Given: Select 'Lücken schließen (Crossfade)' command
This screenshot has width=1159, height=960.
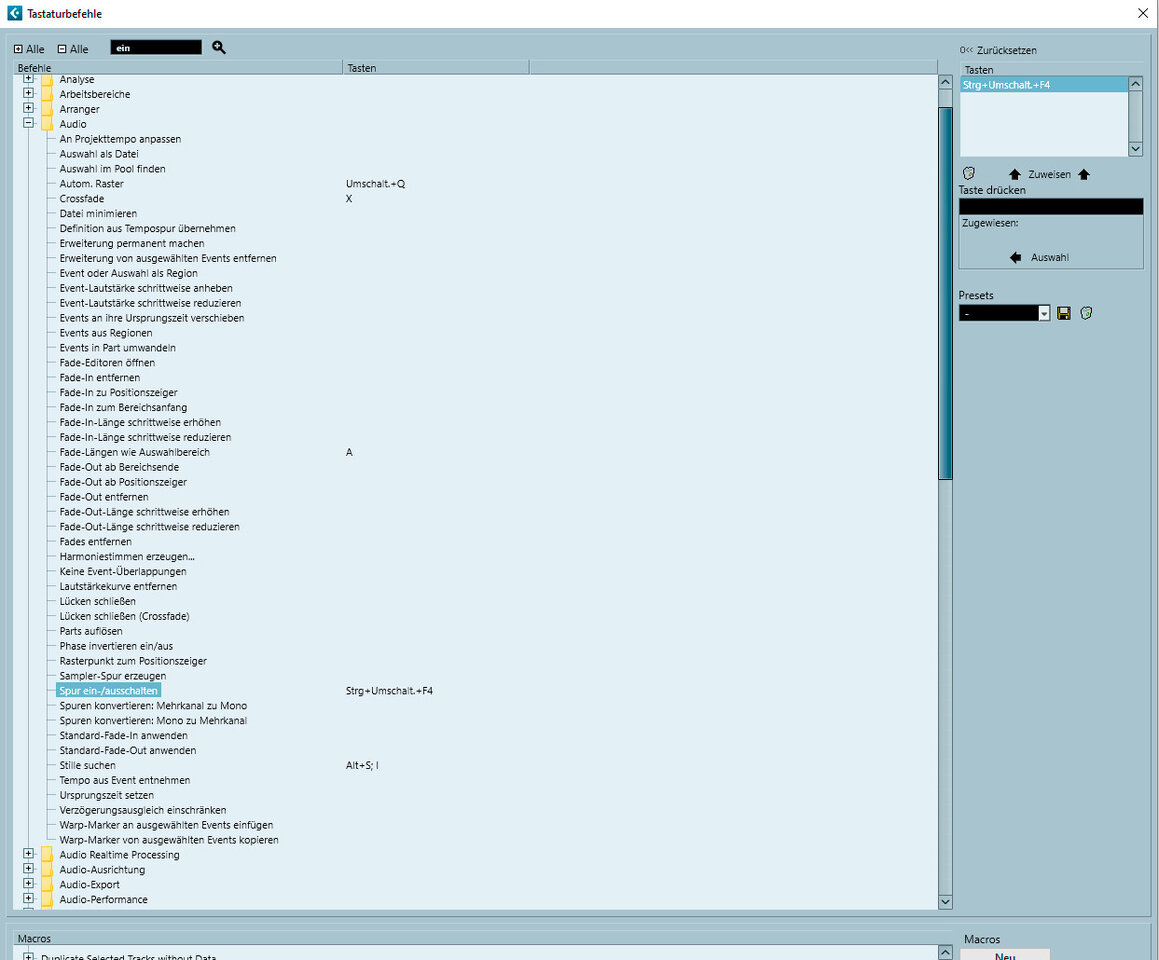Looking at the screenshot, I should 124,616.
